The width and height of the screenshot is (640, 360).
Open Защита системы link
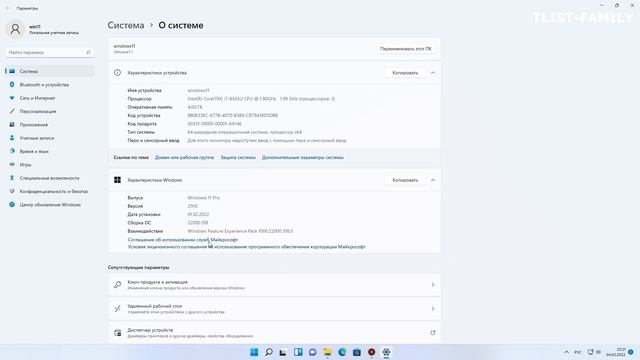pyautogui.click(x=238, y=157)
